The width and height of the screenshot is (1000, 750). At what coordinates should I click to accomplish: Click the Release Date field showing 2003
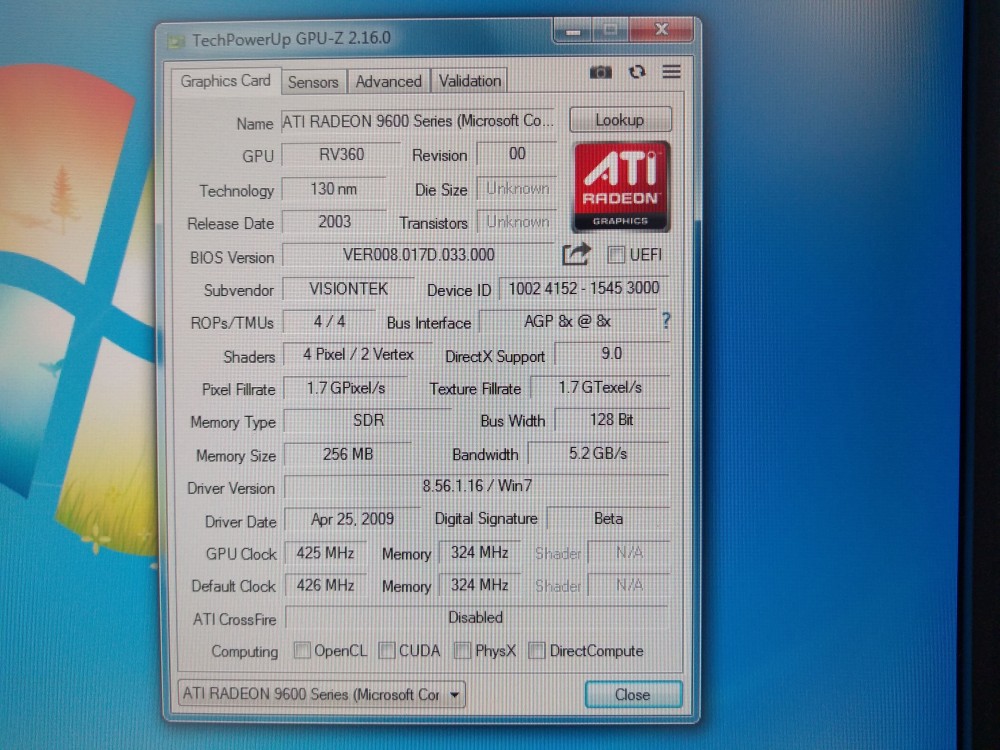[334, 222]
